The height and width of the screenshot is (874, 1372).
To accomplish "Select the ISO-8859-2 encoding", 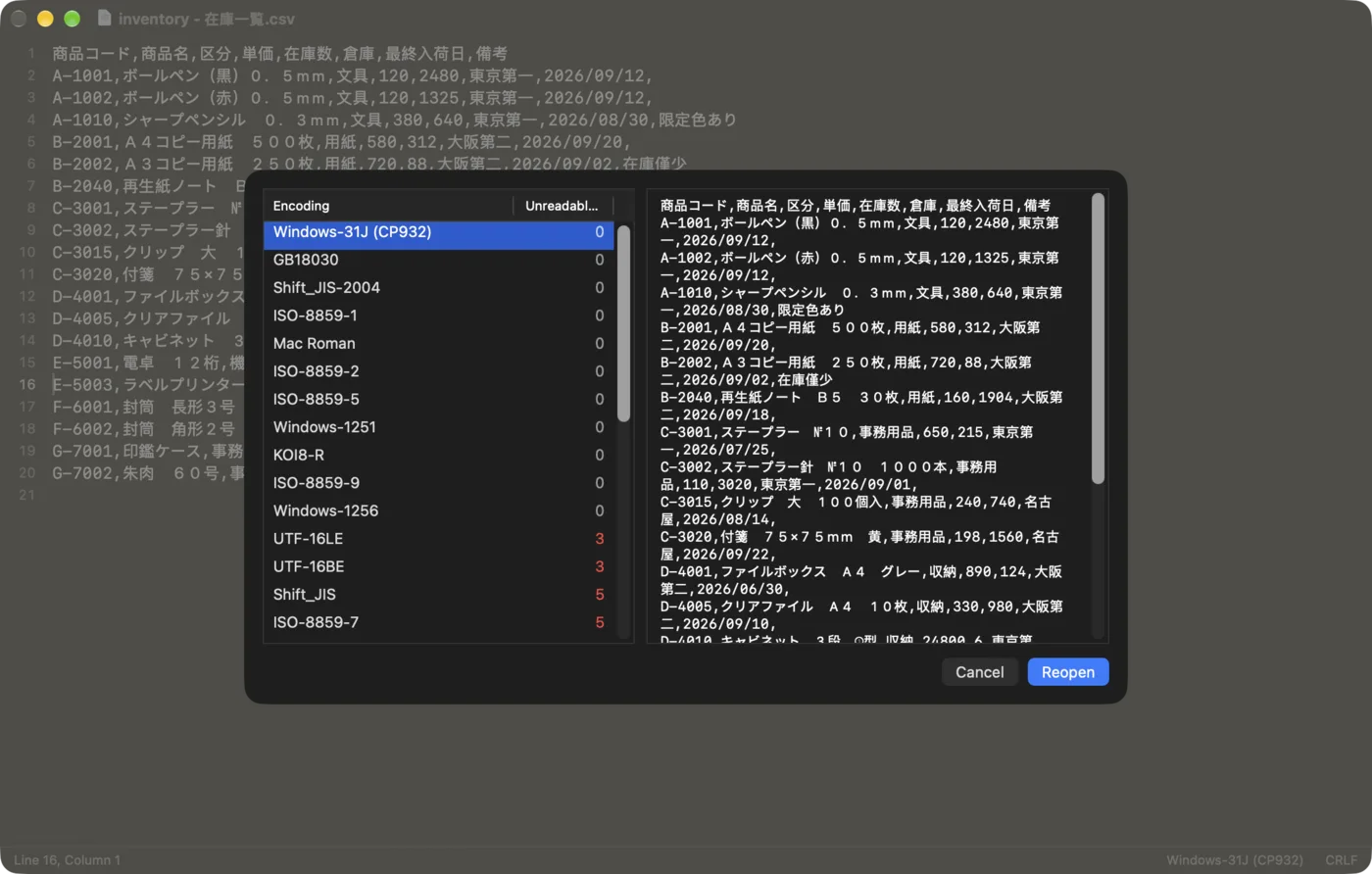I will point(438,371).
